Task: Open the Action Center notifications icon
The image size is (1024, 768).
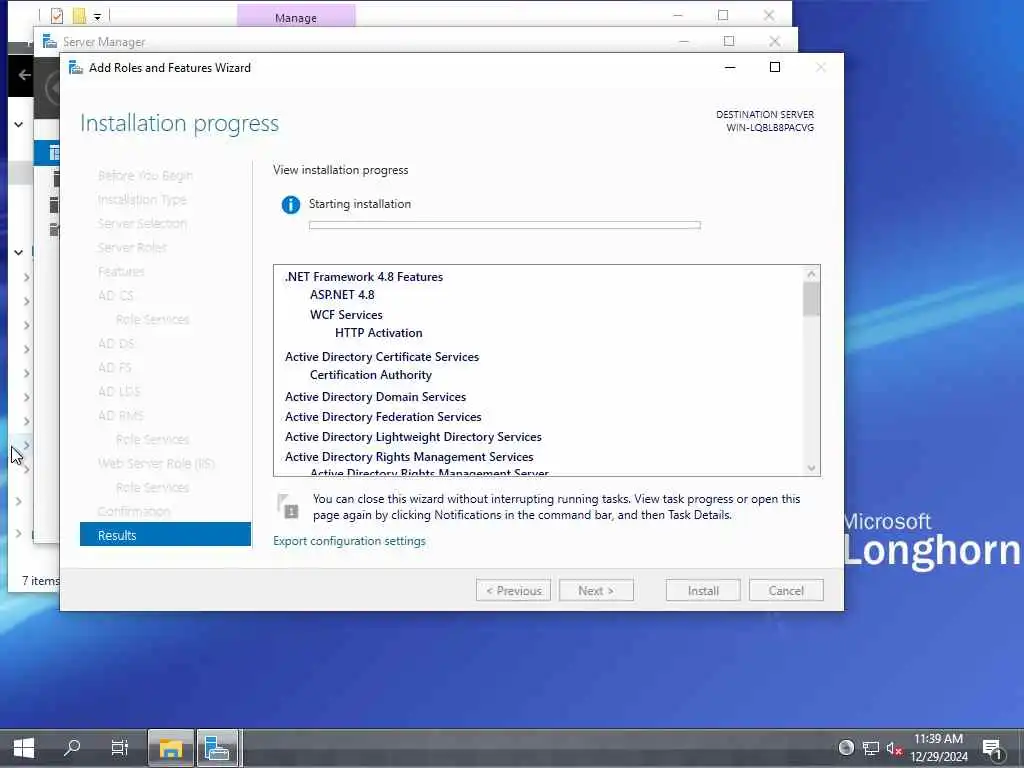Action: (x=992, y=748)
